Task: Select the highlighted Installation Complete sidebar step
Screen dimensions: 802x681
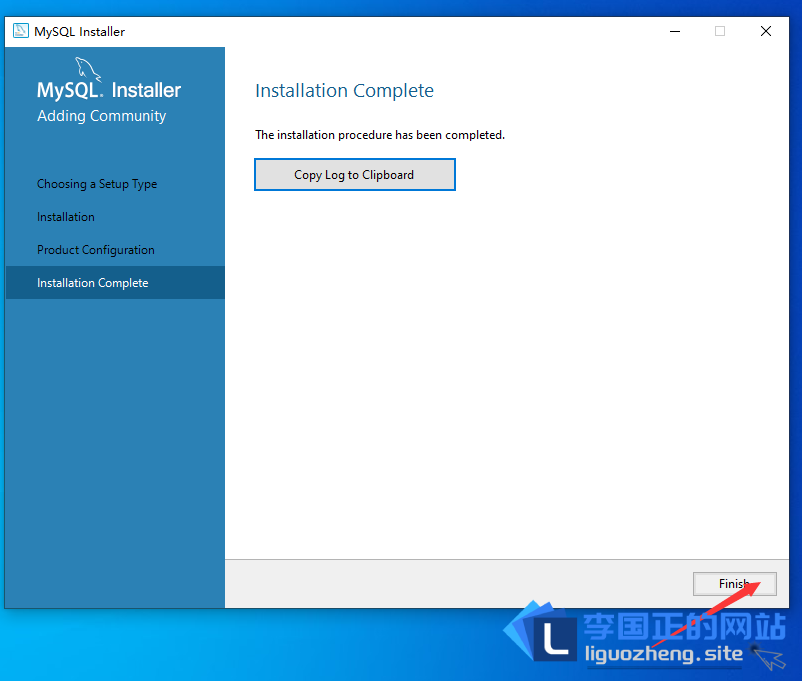Action: click(115, 282)
